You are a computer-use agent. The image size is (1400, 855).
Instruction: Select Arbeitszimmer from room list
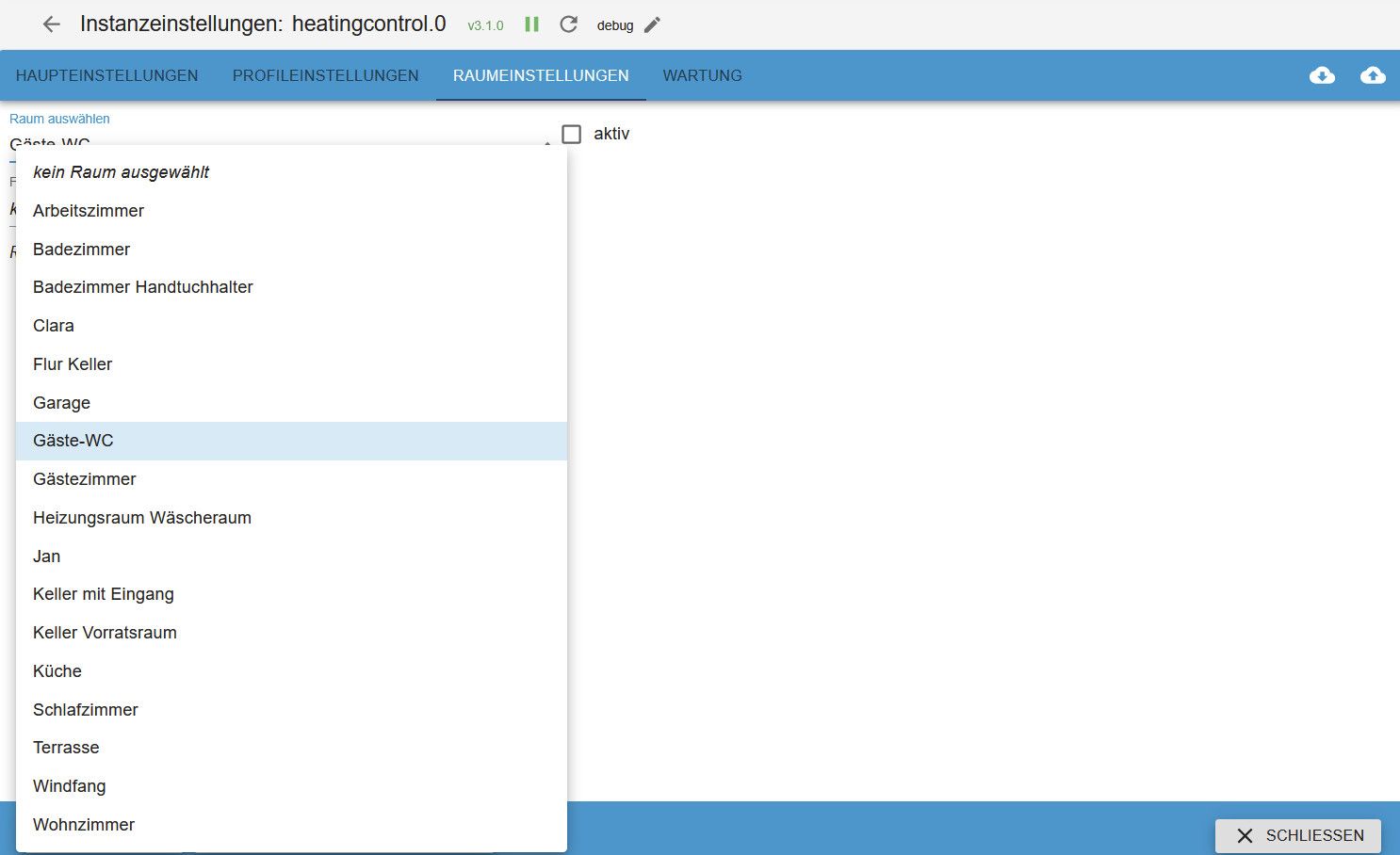click(291, 211)
